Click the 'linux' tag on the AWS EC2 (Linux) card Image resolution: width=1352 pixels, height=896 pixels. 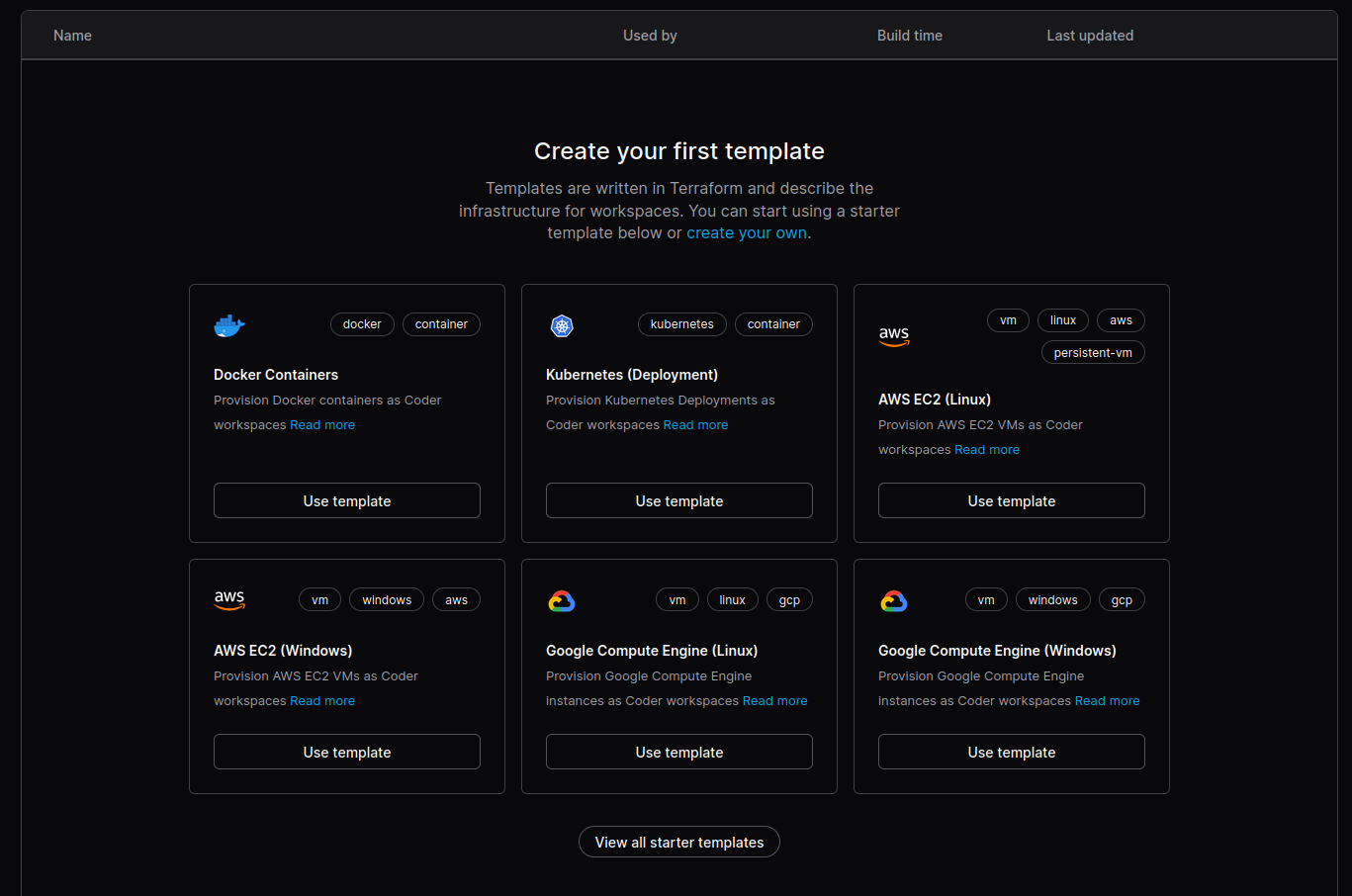(x=1063, y=320)
